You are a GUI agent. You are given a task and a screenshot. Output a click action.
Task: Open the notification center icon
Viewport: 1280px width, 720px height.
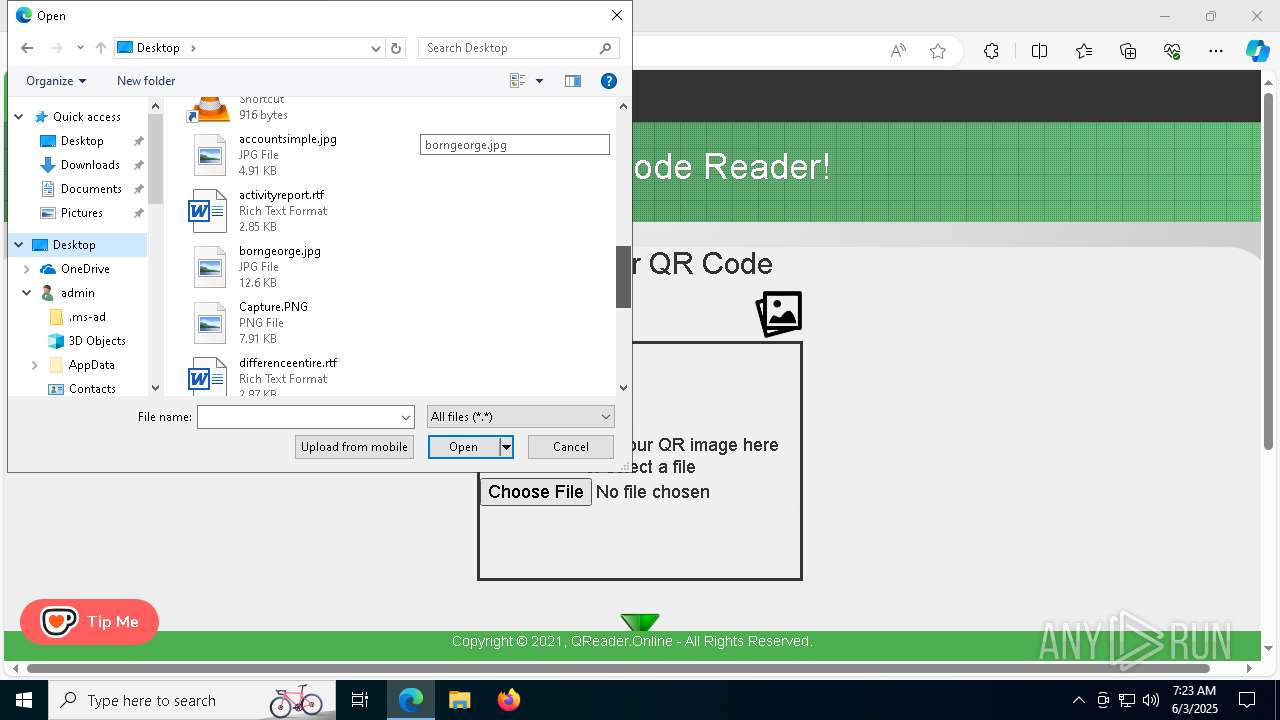pyautogui.click(x=1247, y=700)
